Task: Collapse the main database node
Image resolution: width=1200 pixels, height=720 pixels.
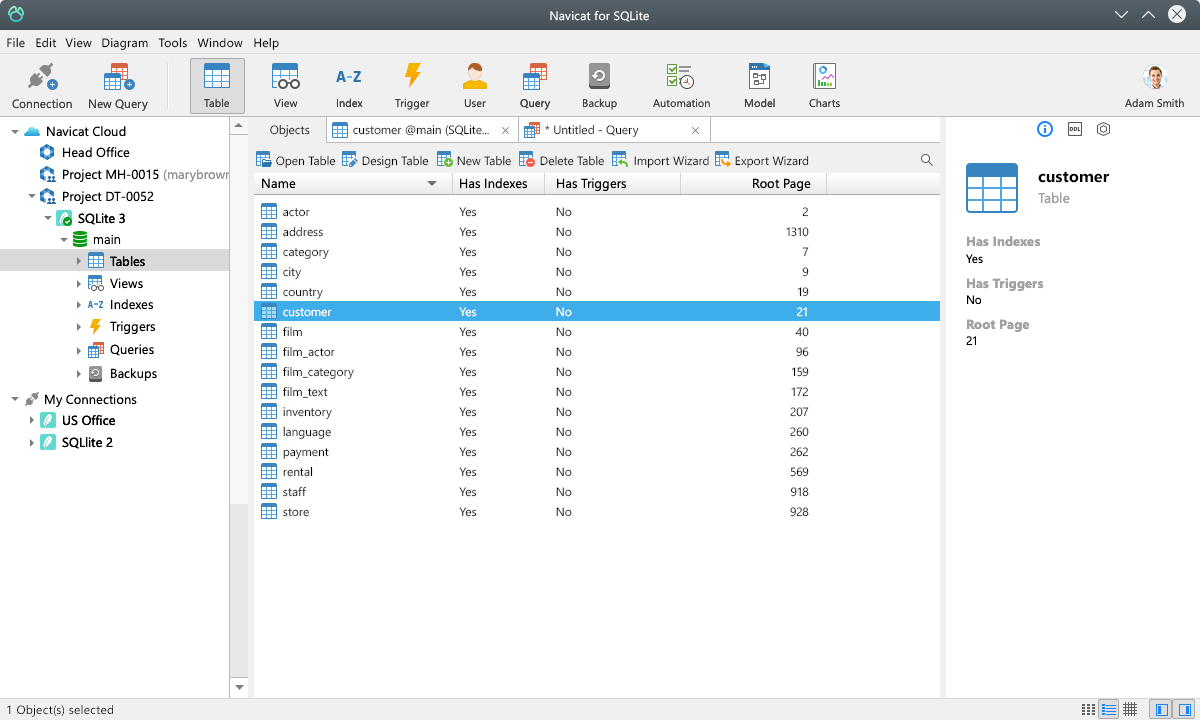Action: (64, 240)
